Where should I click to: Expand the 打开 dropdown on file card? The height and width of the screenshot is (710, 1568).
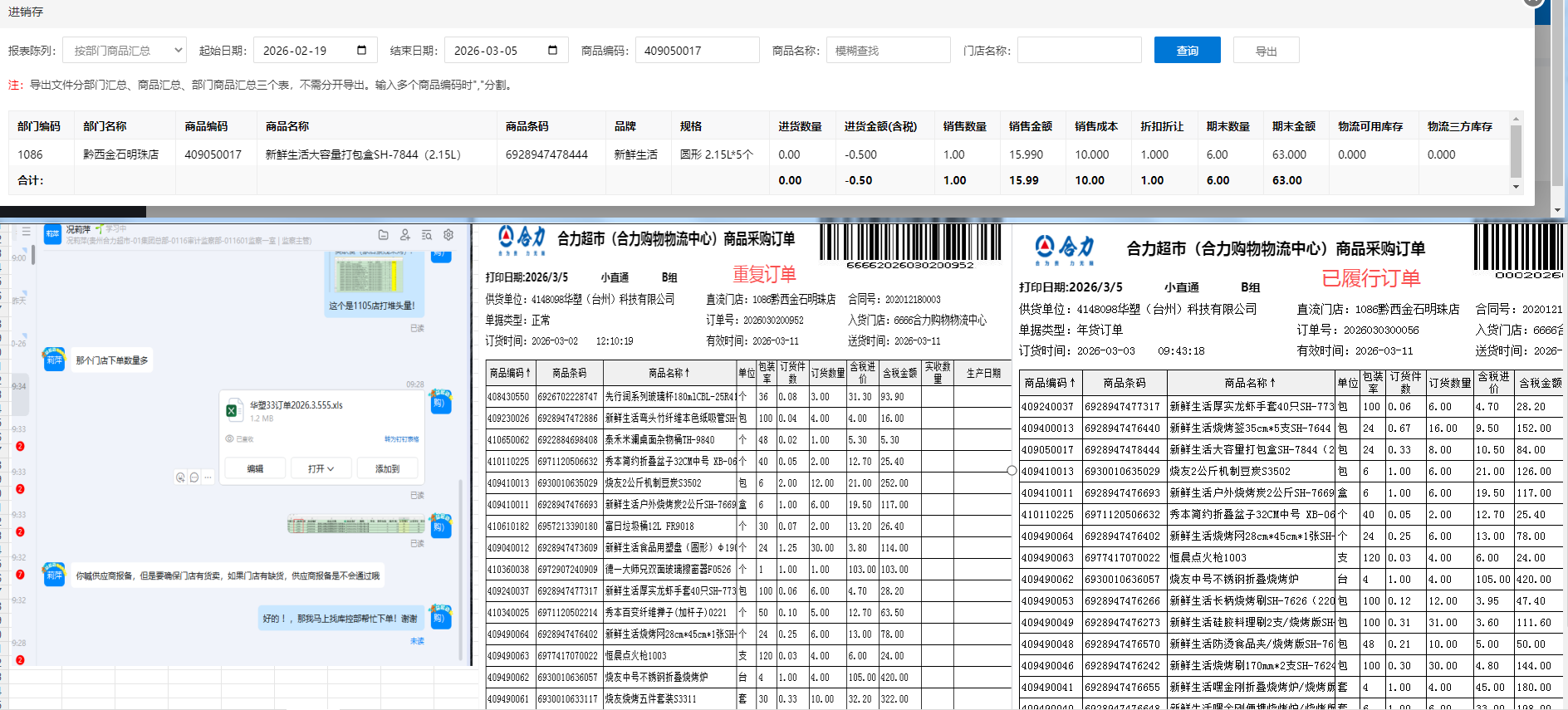321,469
